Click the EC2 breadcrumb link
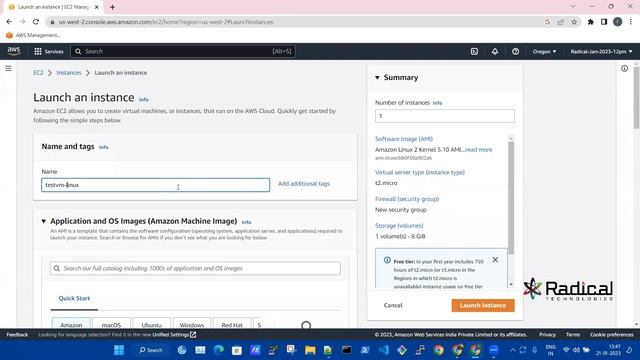640x360 pixels. click(38, 73)
